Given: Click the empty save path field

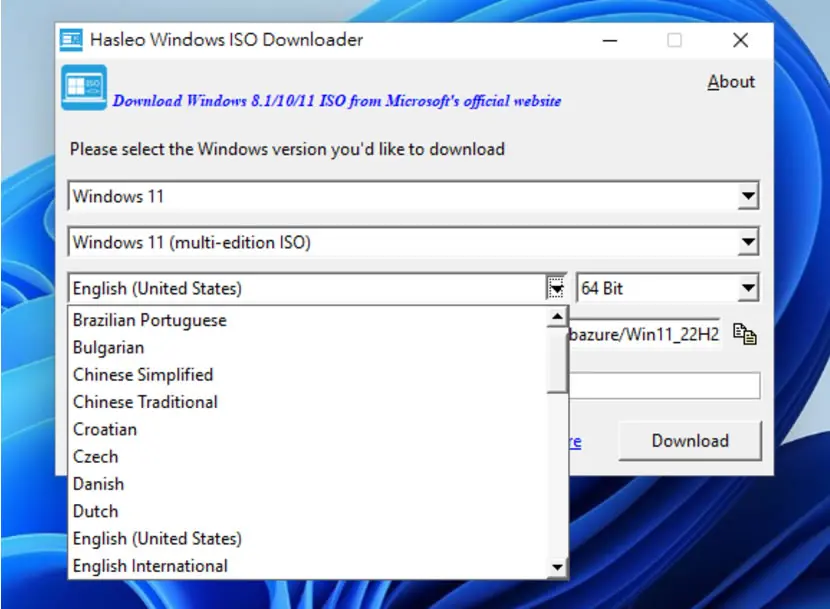Looking at the screenshot, I should (x=664, y=386).
